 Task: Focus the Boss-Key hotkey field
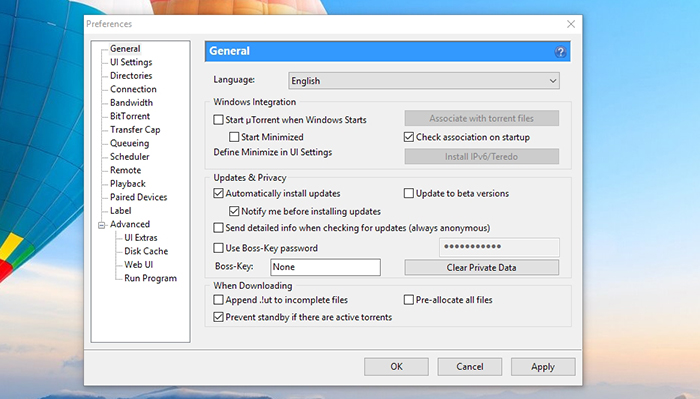tap(325, 267)
